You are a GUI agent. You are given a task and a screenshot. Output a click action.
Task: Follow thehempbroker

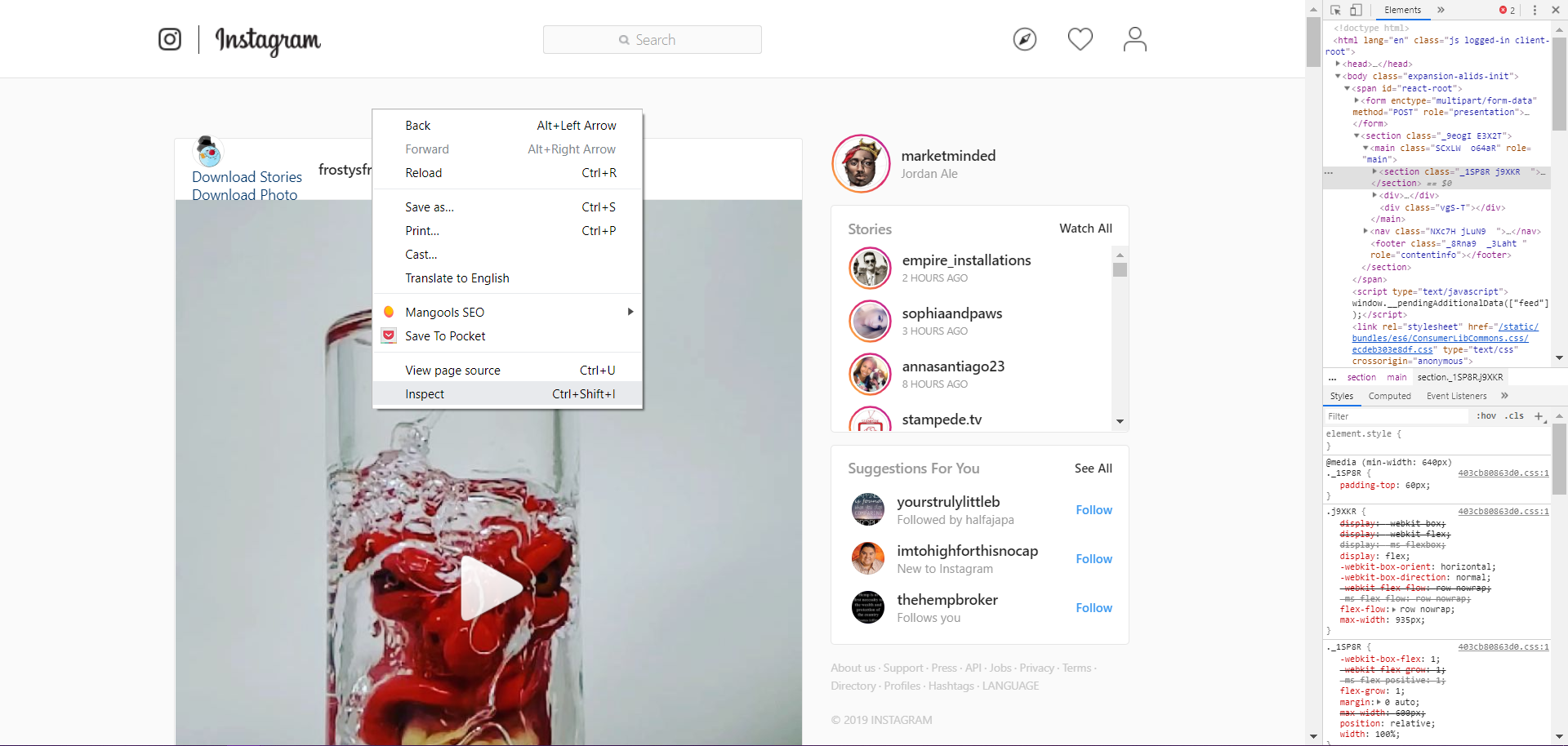[x=1094, y=608]
